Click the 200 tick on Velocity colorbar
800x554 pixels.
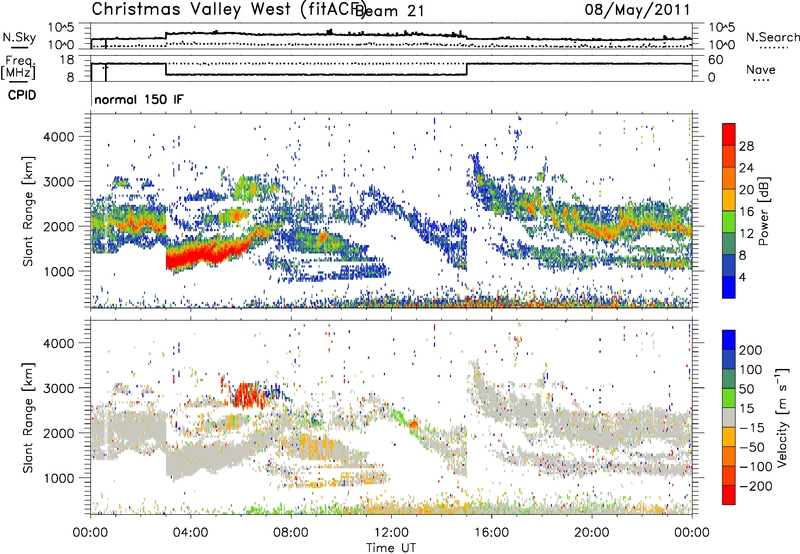[x=751, y=350]
